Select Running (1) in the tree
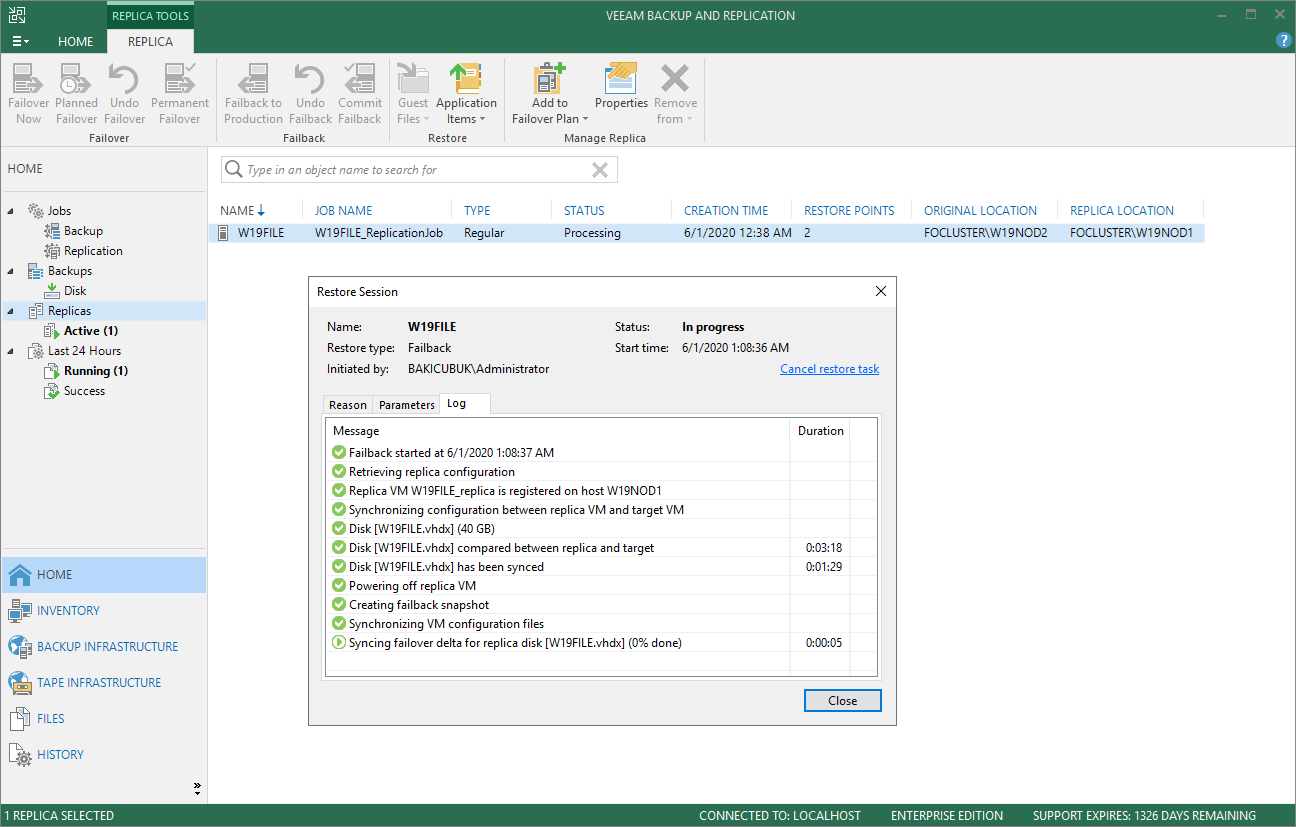Image resolution: width=1296 pixels, height=827 pixels. (x=96, y=371)
